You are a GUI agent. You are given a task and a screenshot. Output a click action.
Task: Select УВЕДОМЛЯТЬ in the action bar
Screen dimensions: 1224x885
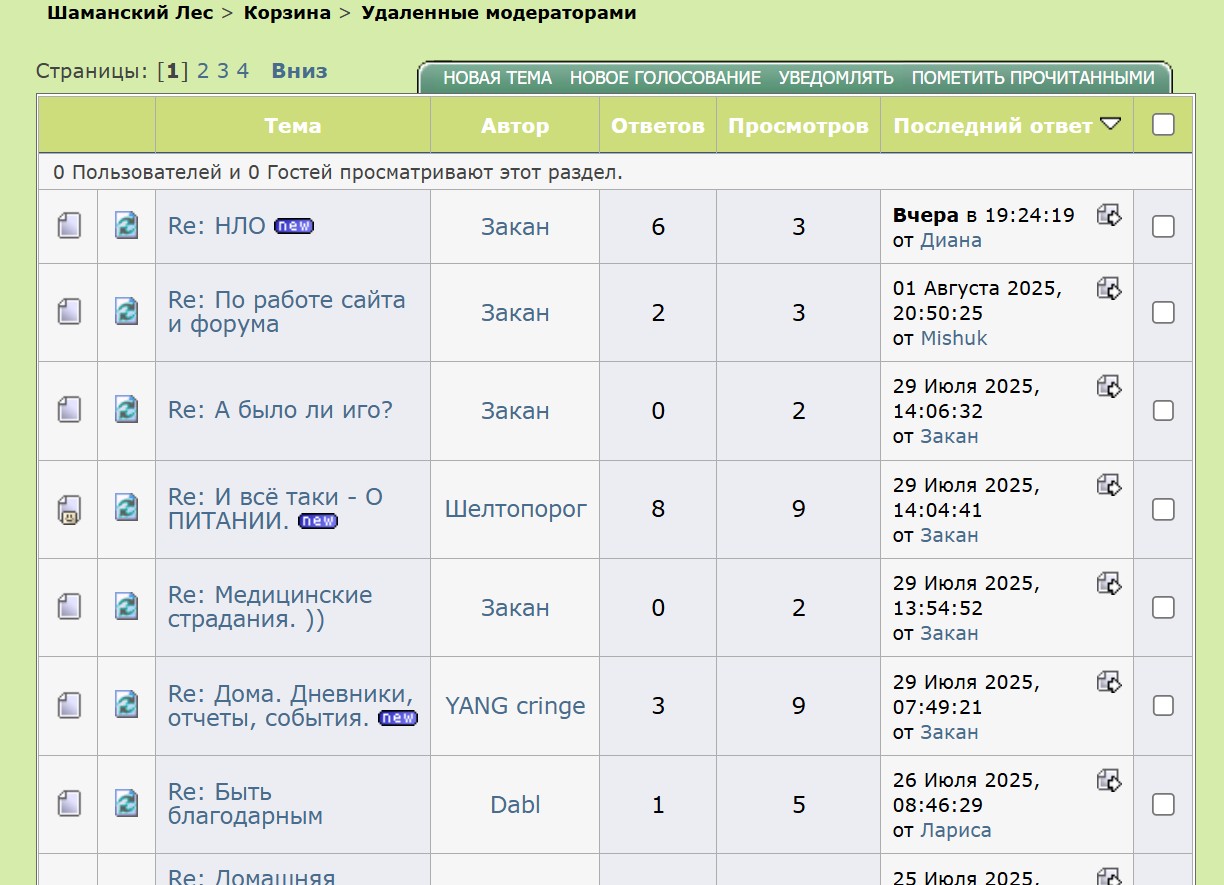836,78
